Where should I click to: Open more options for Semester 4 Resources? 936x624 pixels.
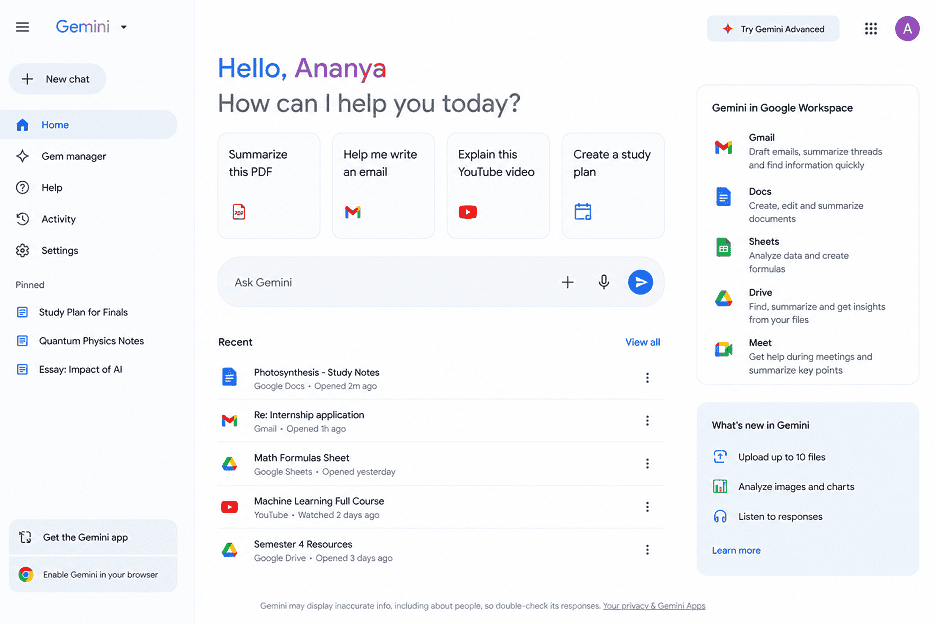click(647, 550)
